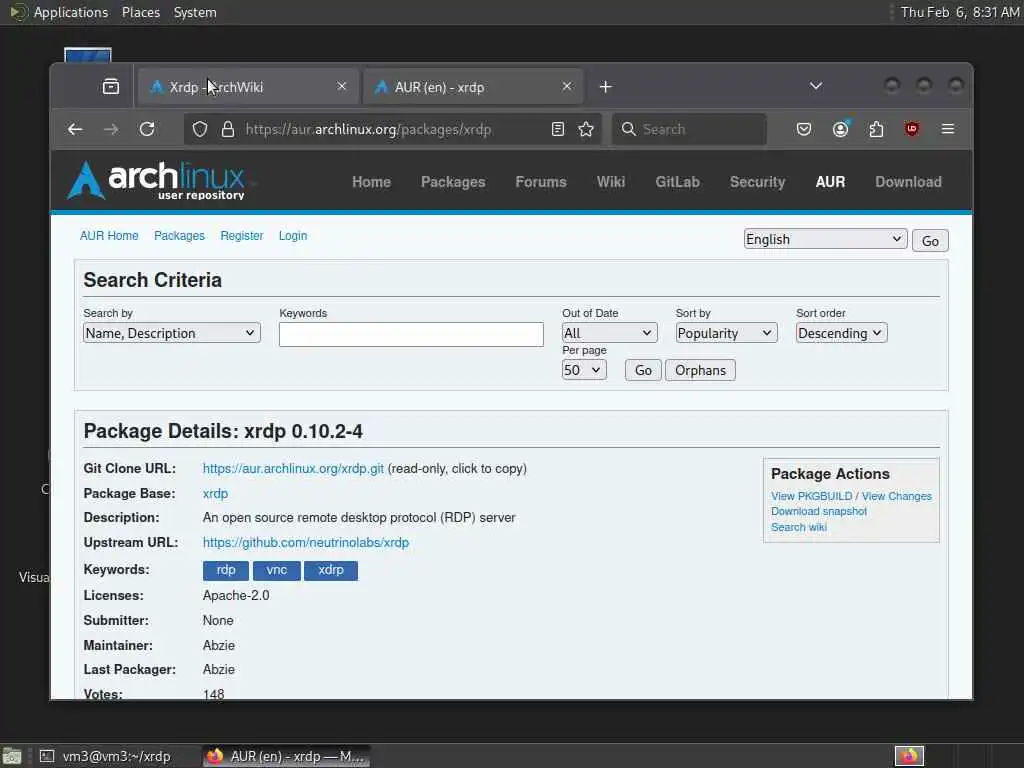Open the Firefox hamburger menu
Viewport: 1024px width, 768px height.
pyautogui.click(x=948, y=129)
